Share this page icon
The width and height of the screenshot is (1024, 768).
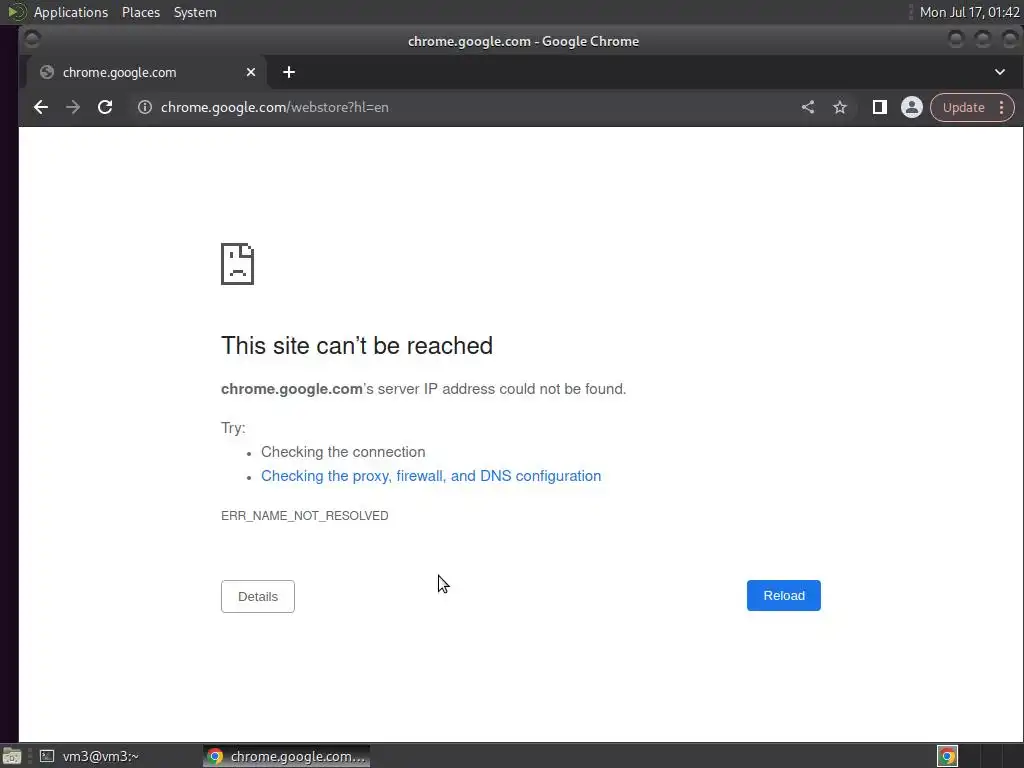point(808,107)
